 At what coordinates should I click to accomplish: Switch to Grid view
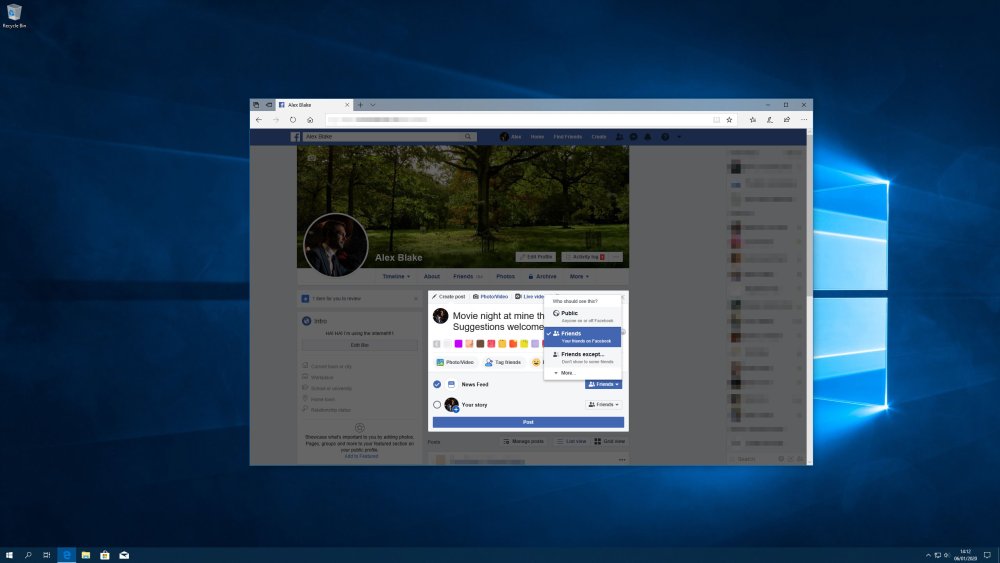point(610,441)
